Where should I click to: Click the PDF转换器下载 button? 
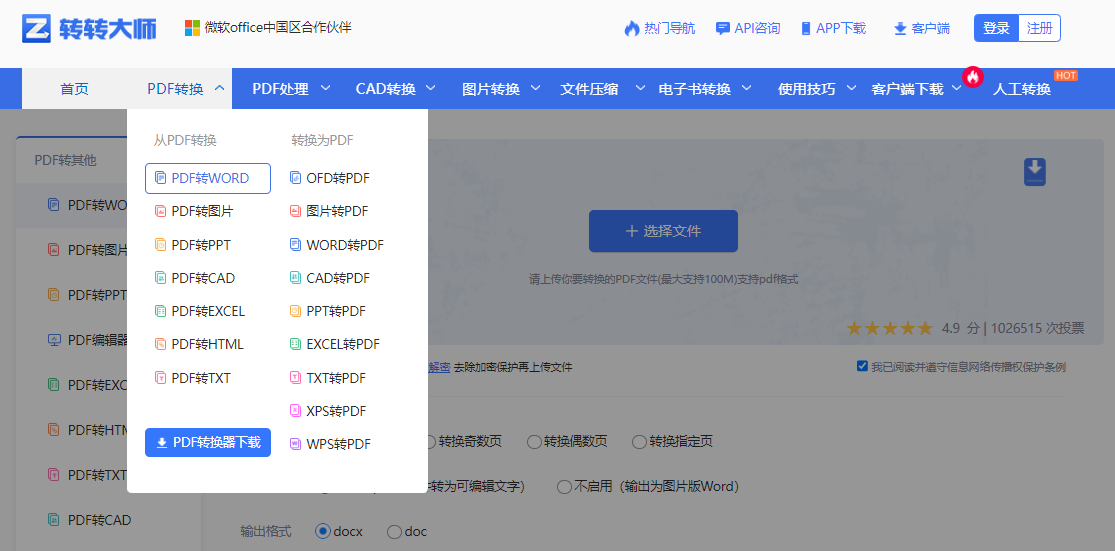(208, 442)
